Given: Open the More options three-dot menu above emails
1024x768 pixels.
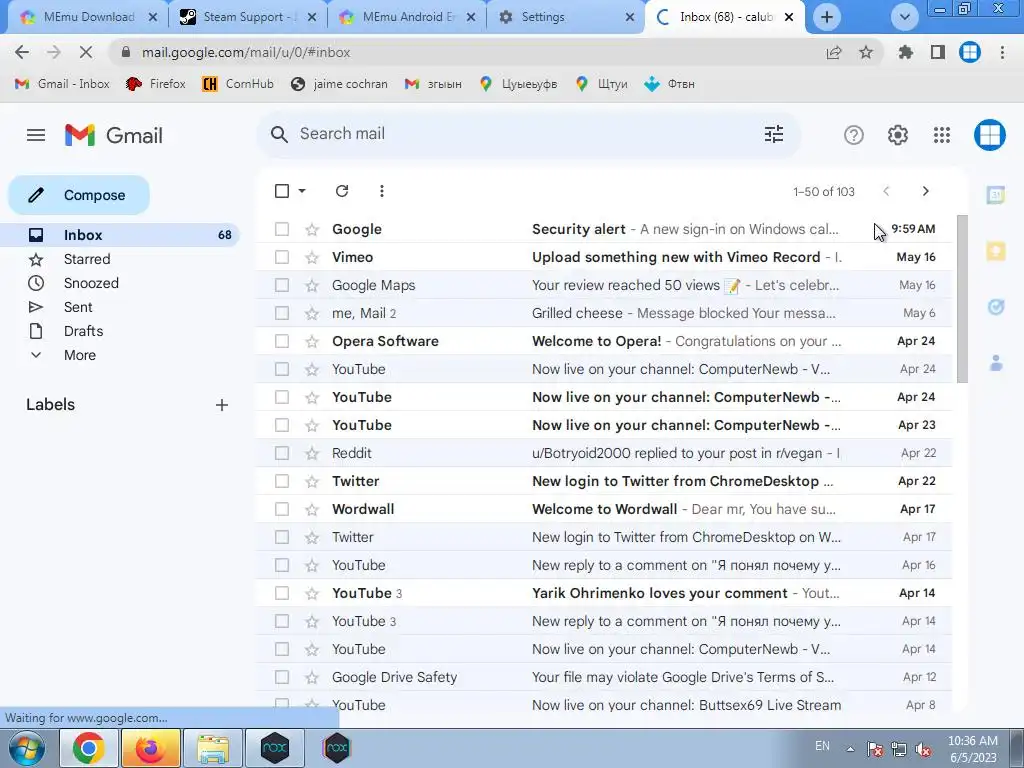Looking at the screenshot, I should (x=381, y=191).
